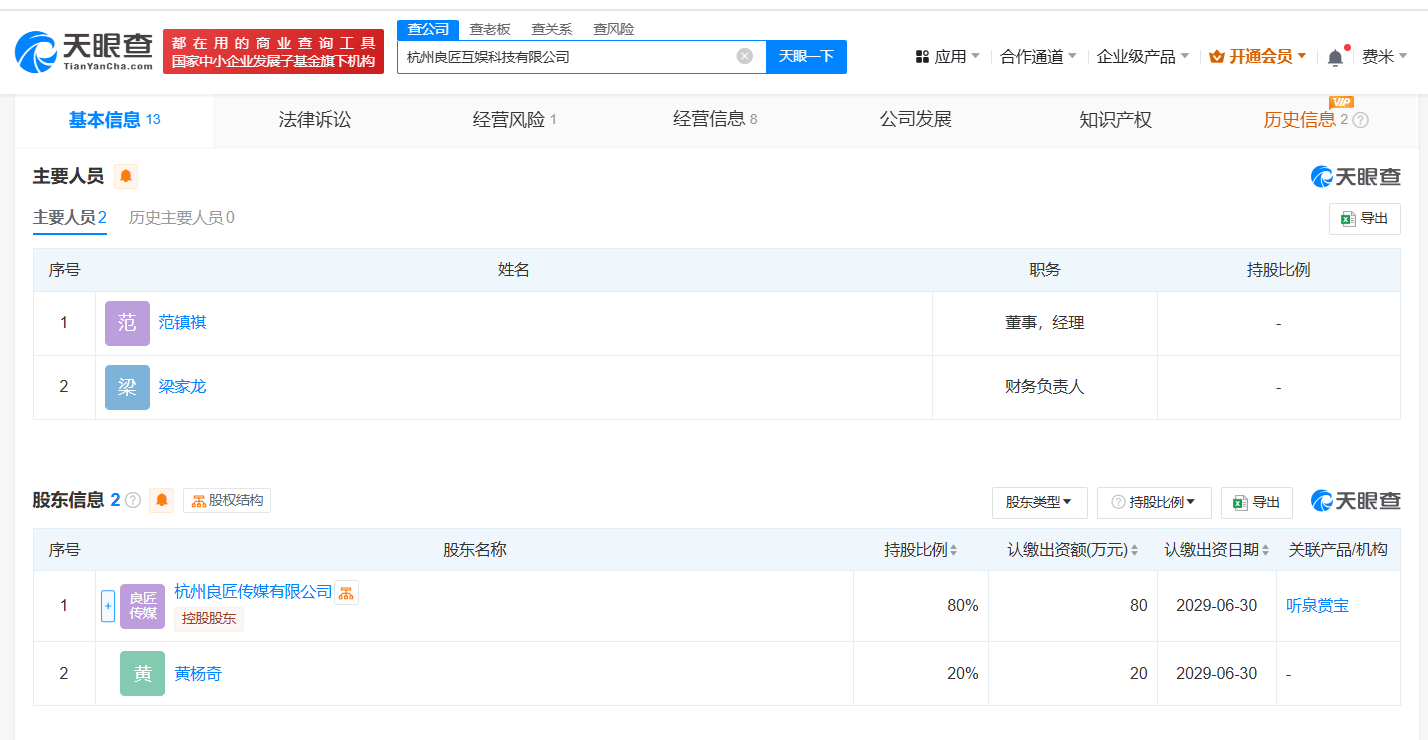
Task: Expand the 杭州良匠传媒有限公司 shareholder row
Action: coord(108,606)
